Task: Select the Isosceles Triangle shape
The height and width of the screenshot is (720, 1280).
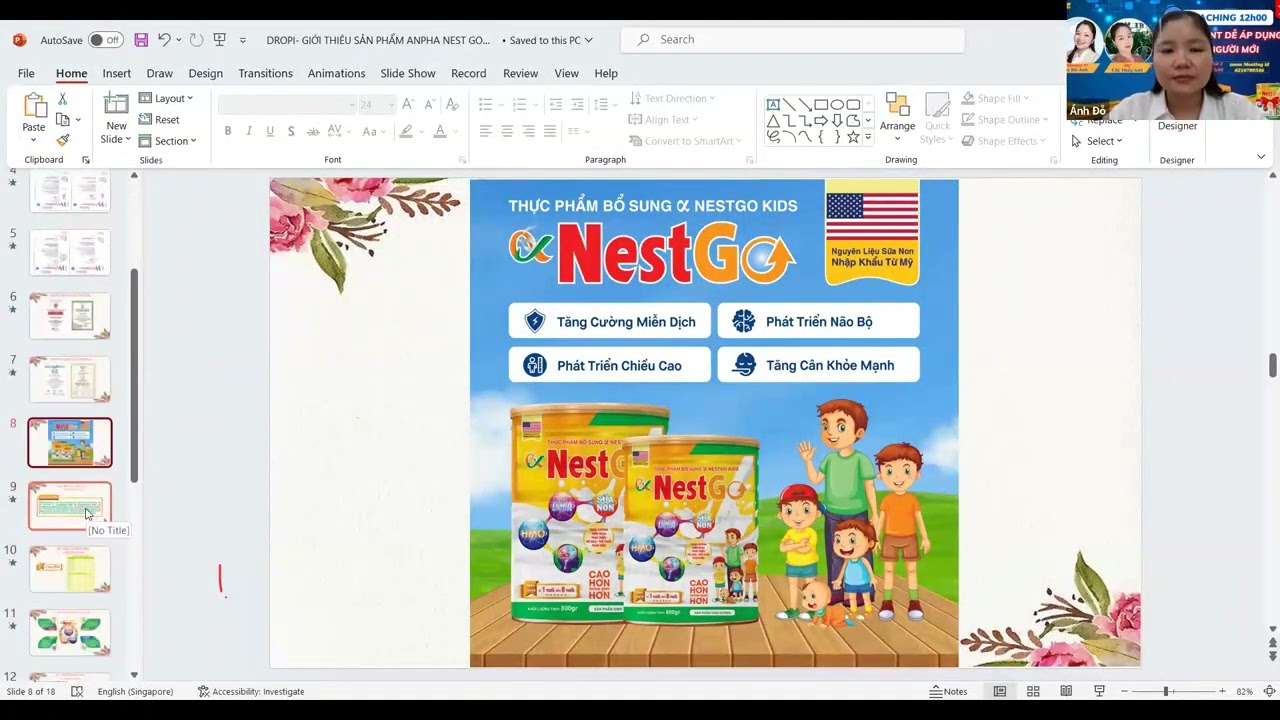Action: [x=773, y=120]
